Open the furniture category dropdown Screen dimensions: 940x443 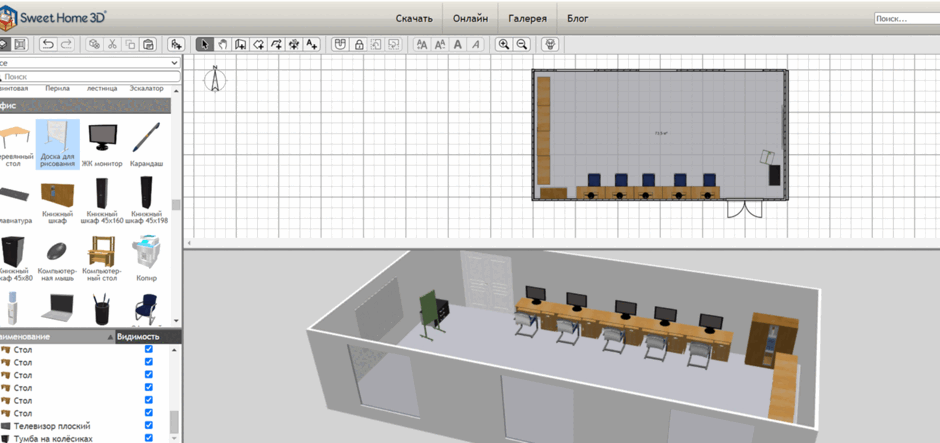coord(89,62)
